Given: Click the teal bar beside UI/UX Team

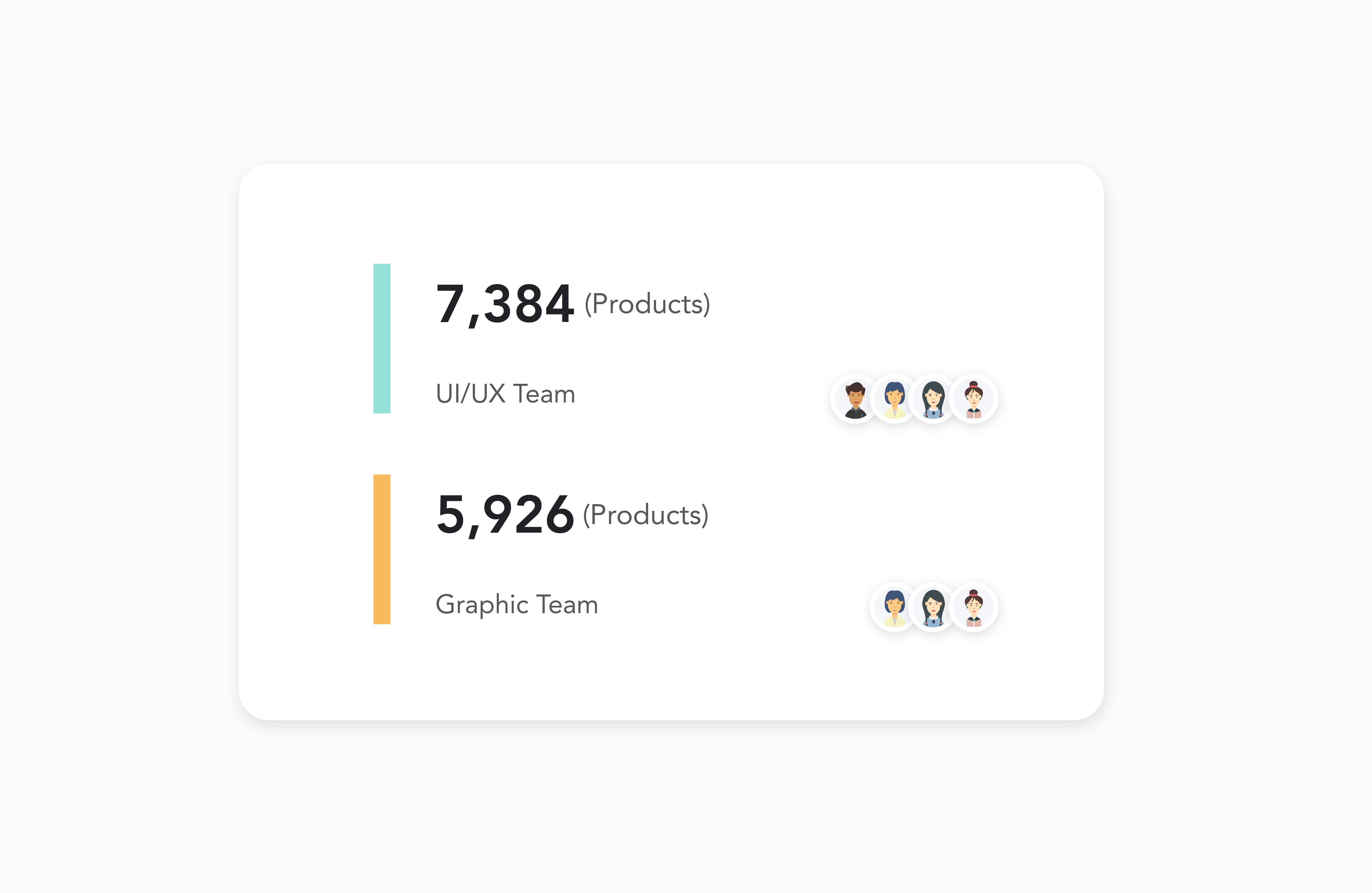Looking at the screenshot, I should point(382,338).
